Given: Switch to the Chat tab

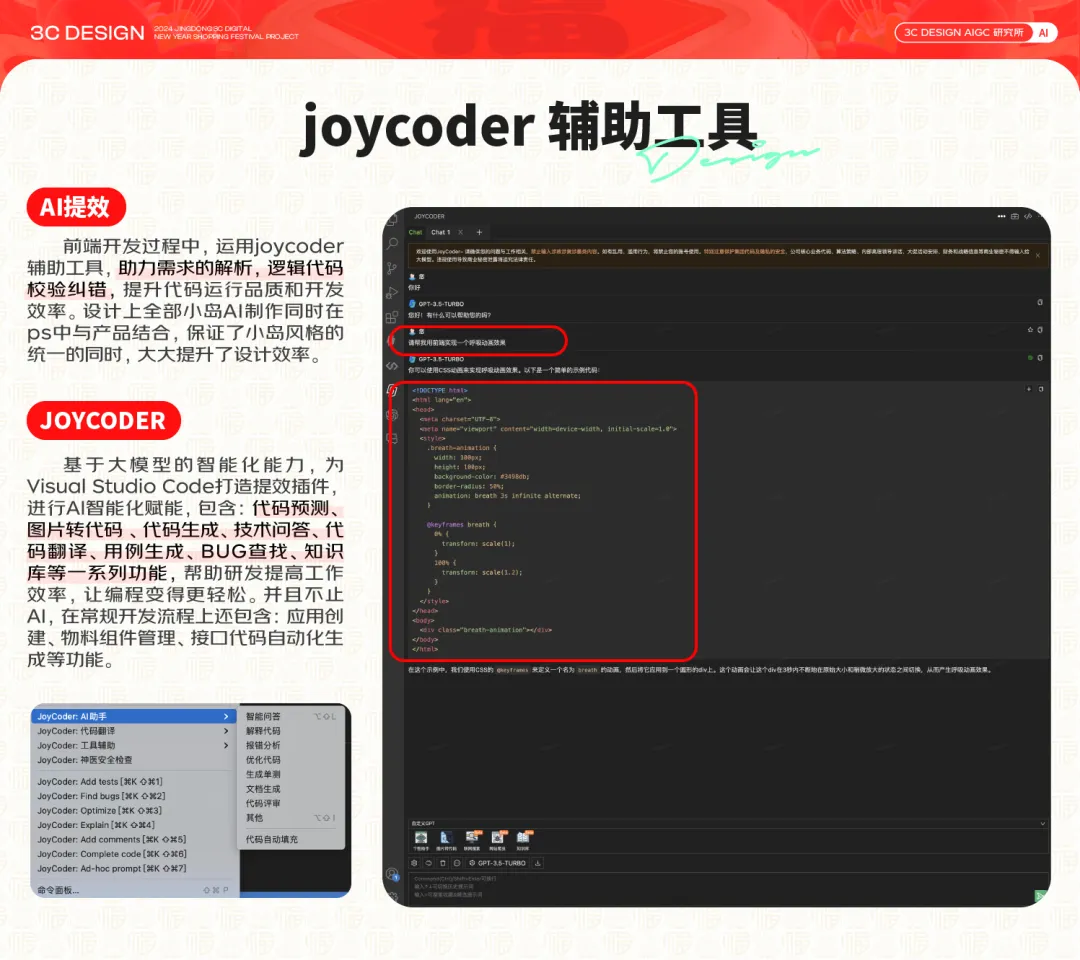Looking at the screenshot, I should pyautogui.click(x=415, y=232).
